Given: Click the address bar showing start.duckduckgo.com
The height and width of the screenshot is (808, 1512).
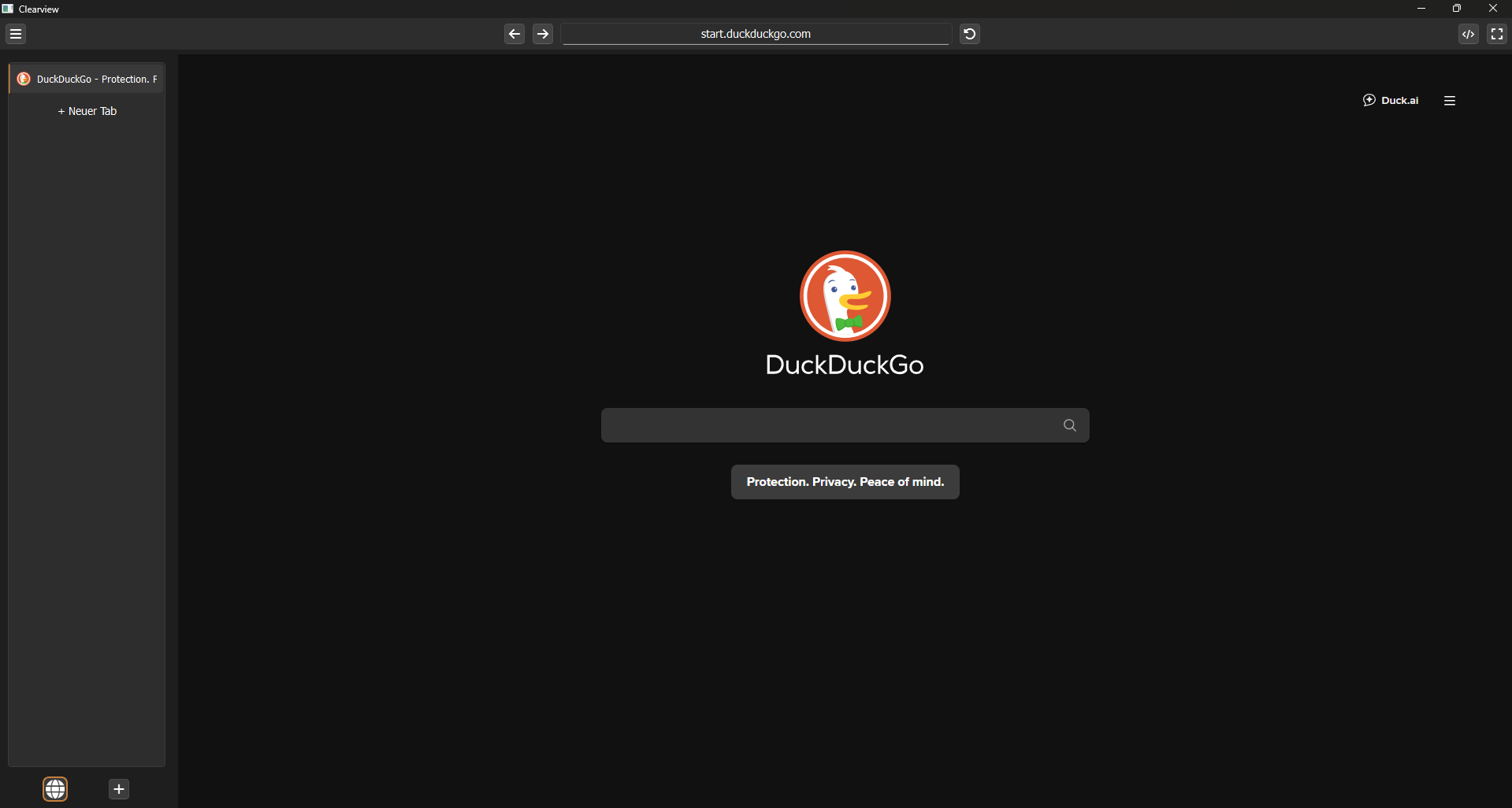Looking at the screenshot, I should 756,34.
